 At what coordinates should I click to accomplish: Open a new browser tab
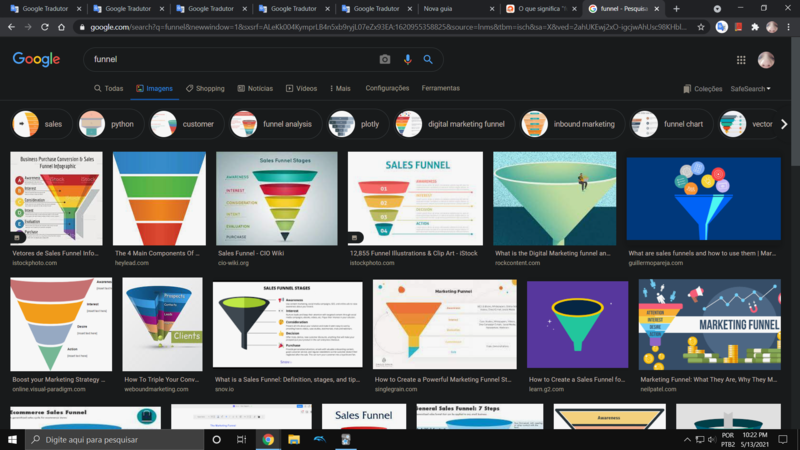point(677,9)
